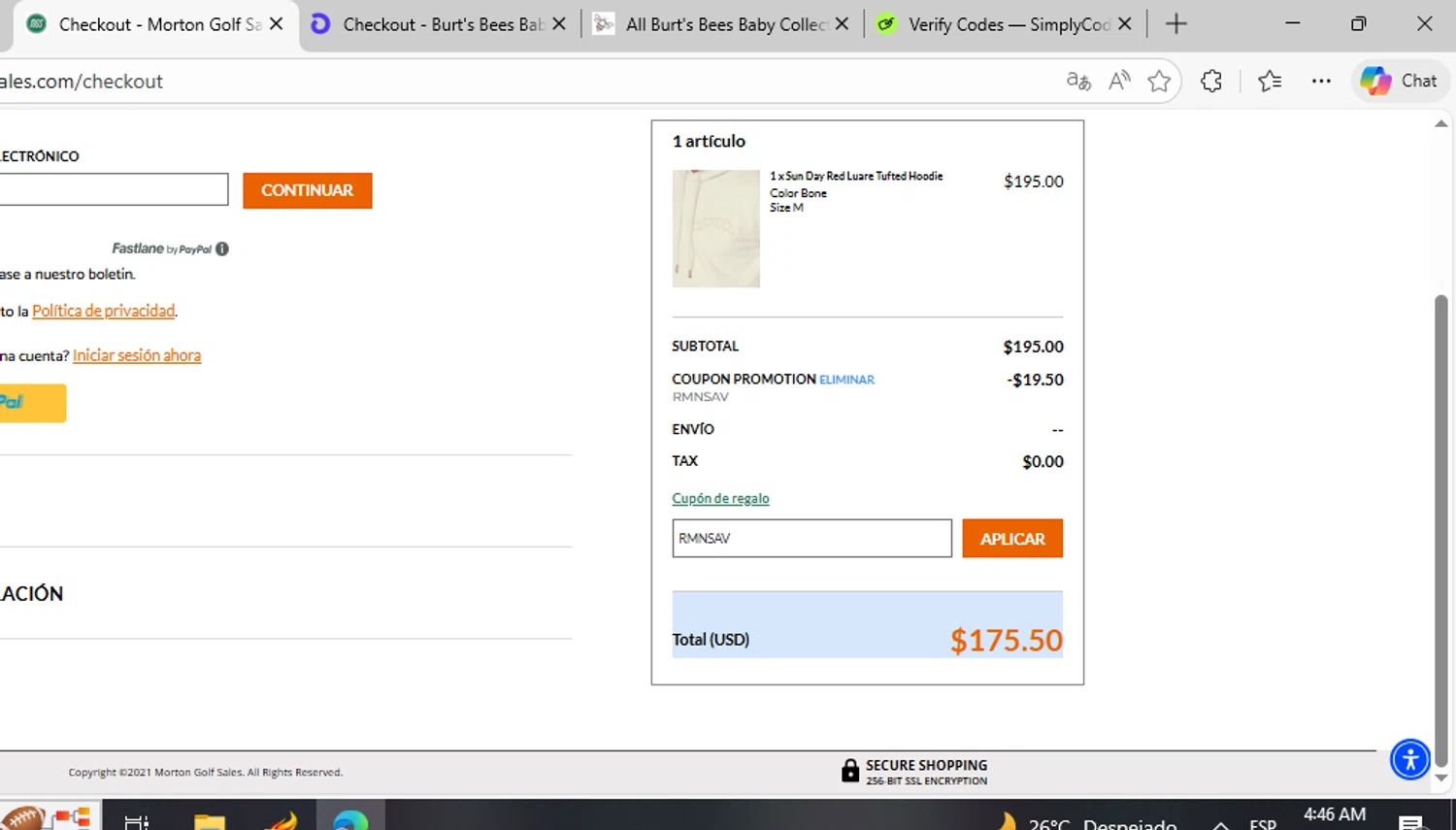Show hidden system tray icons
The image size is (1456, 830).
coord(1221,824)
